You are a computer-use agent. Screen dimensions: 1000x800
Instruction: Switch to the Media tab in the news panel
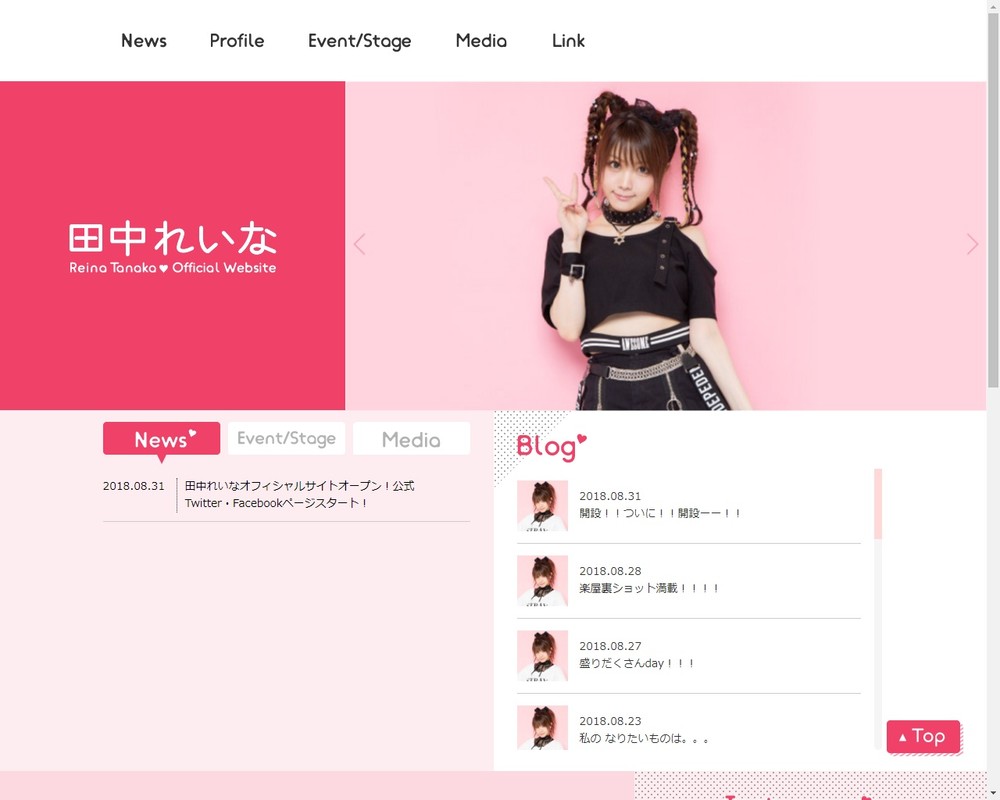[x=411, y=438]
